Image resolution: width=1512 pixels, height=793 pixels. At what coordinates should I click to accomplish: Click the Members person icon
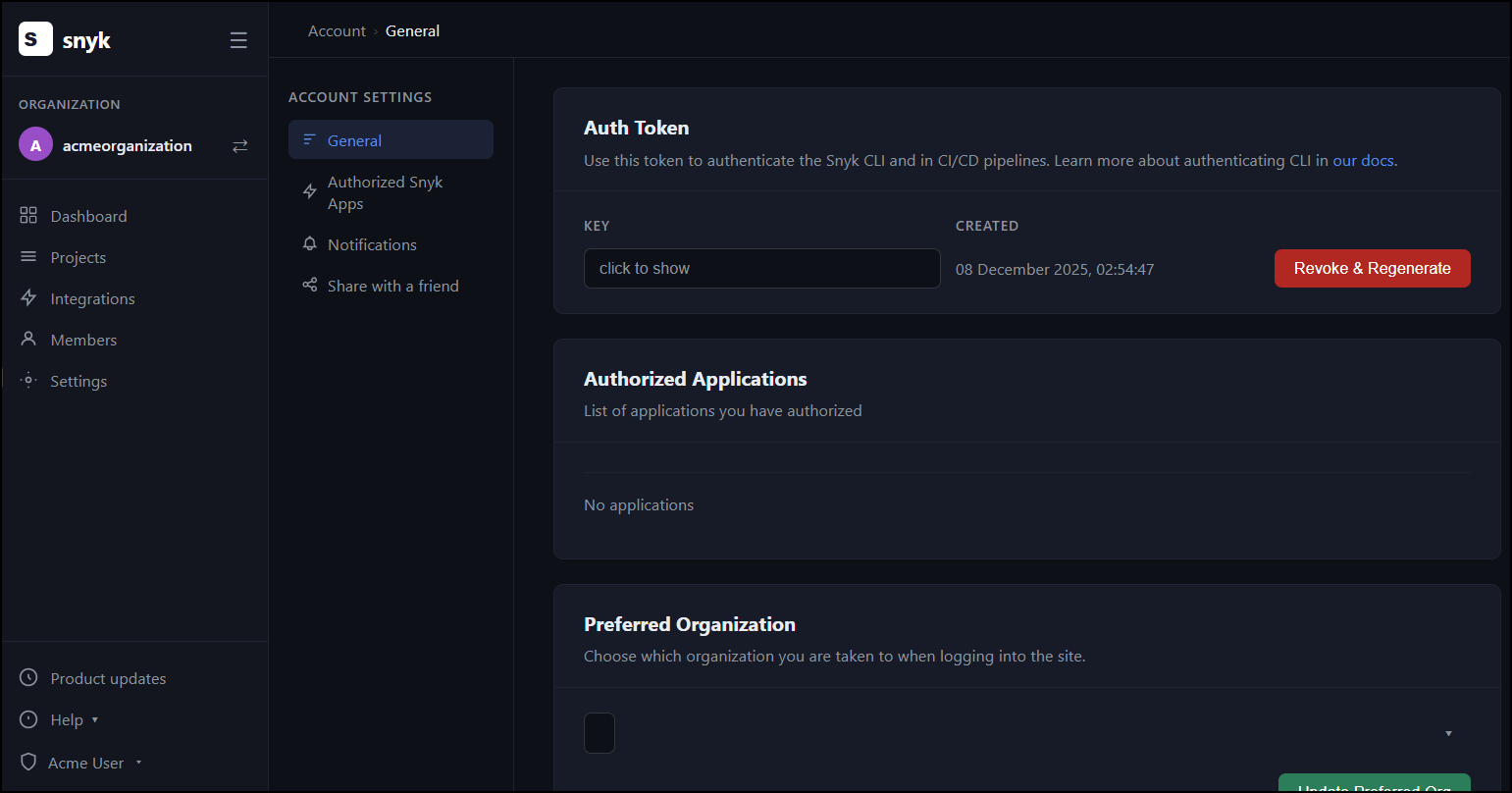pyautogui.click(x=28, y=340)
